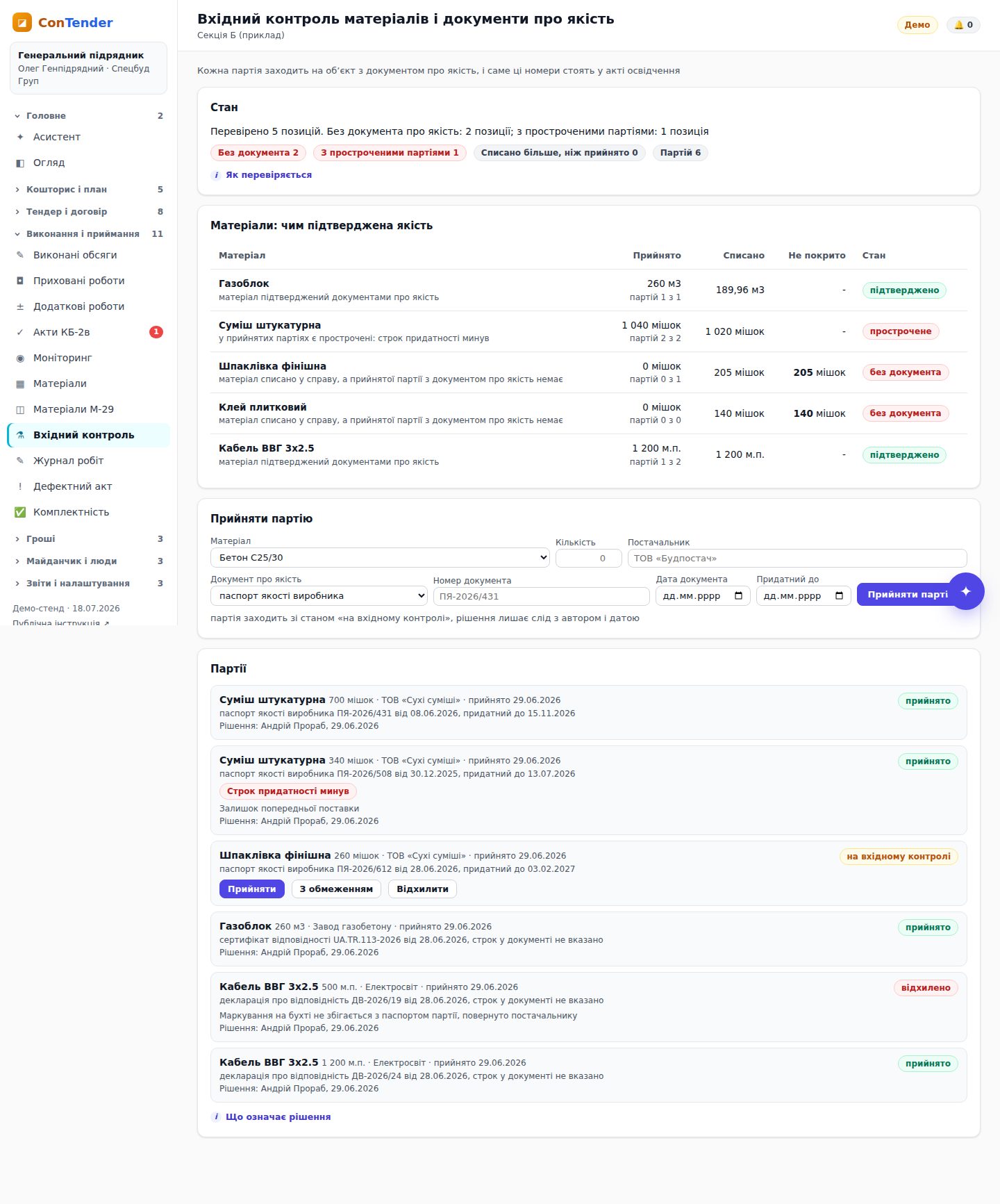The height and width of the screenshot is (1204, 1000).
Task: Click the Асистент sparkle icon in sidebar
Action: point(20,137)
